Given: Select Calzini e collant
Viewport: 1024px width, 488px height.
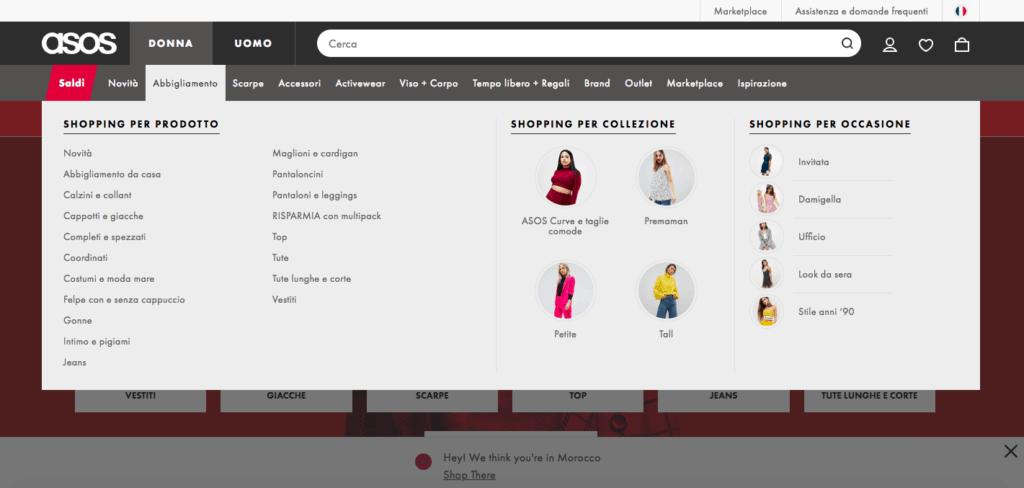Looking at the screenshot, I should click(97, 195).
